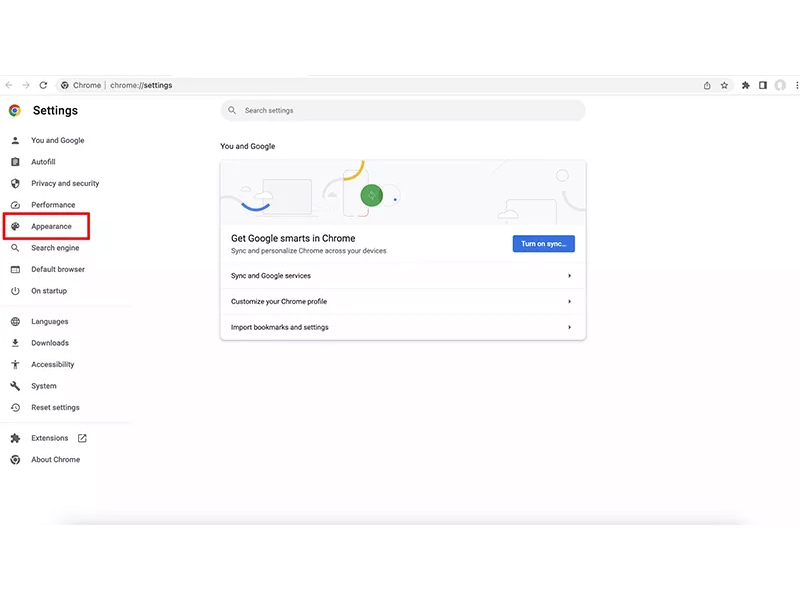Click the Default browser window icon
The width and height of the screenshot is (800, 600).
point(15,269)
